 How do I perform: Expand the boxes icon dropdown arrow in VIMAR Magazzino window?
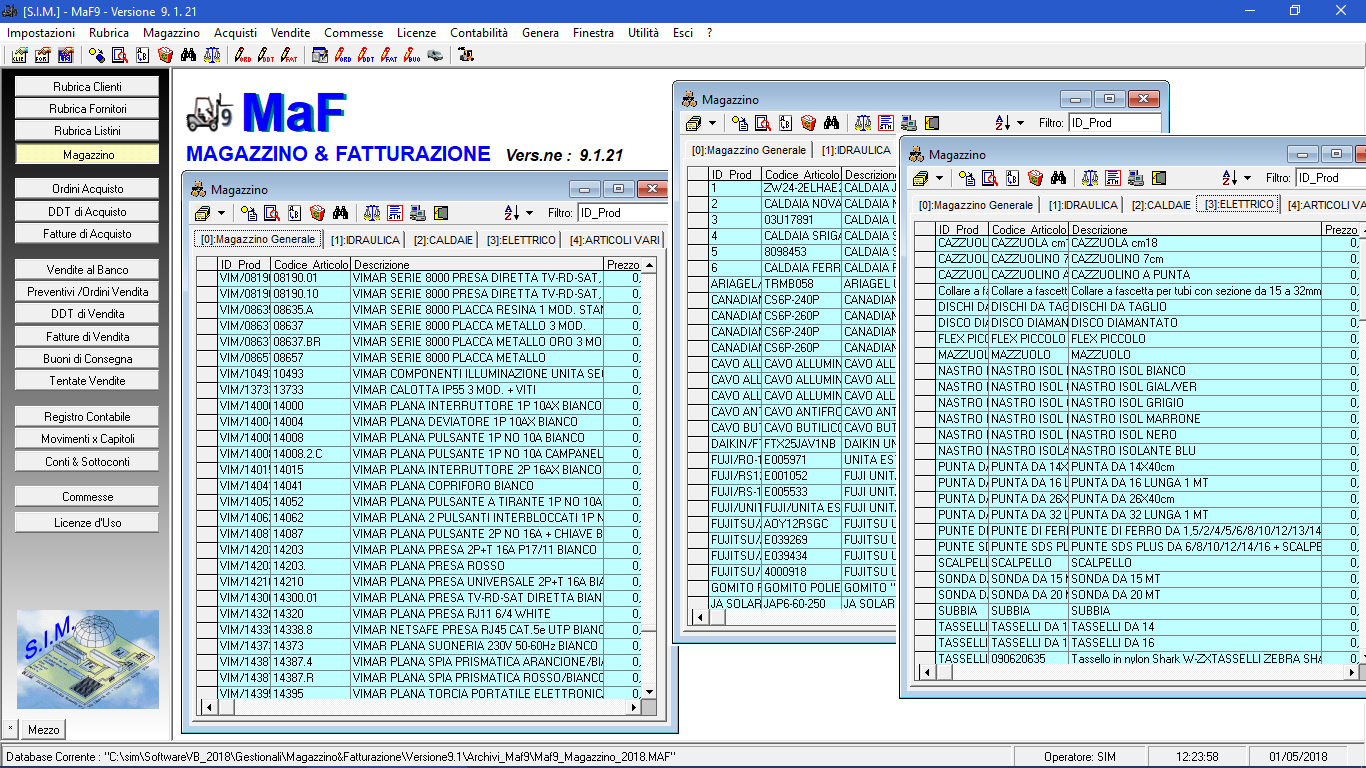click(x=221, y=213)
